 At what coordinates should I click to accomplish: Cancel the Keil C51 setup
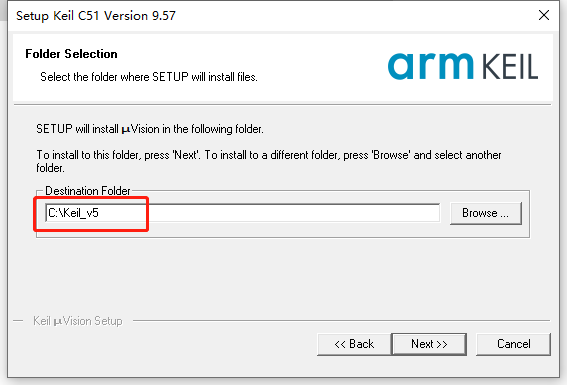point(513,344)
